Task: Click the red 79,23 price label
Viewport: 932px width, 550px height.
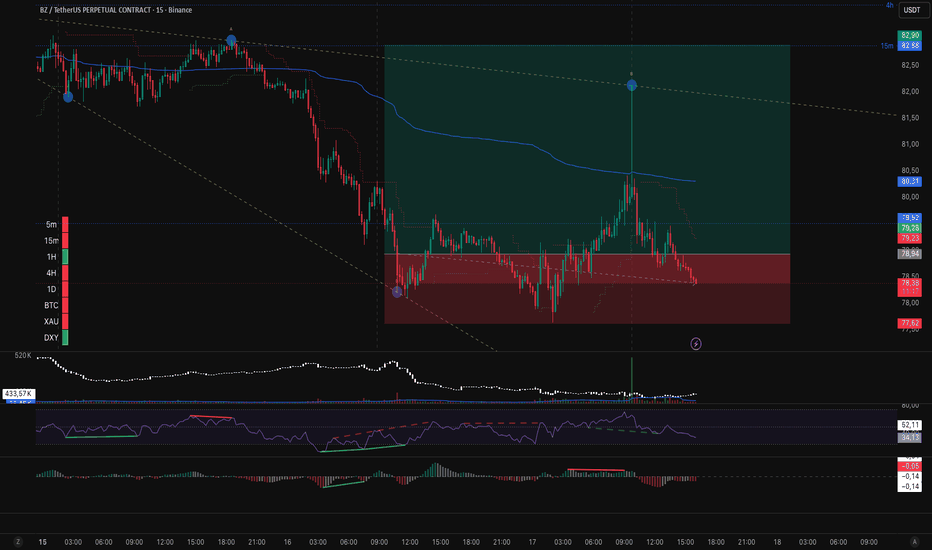Action: click(x=909, y=238)
